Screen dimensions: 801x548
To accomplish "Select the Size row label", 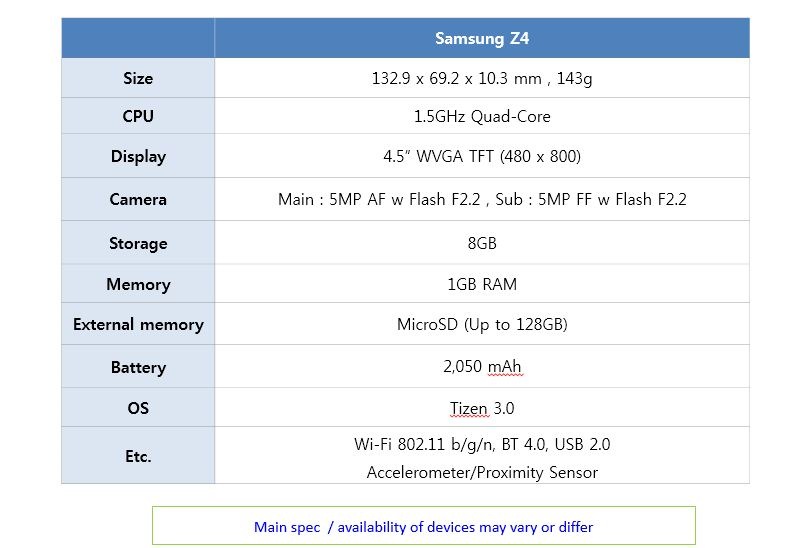I will point(138,78).
